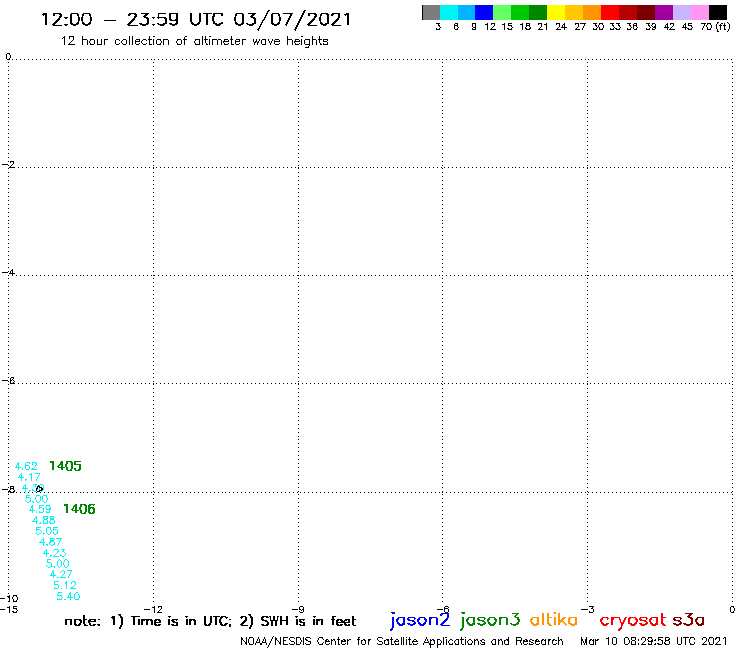The image size is (740, 650).
Task: Click the -12 longitude axis label
Action: click(x=153, y=609)
